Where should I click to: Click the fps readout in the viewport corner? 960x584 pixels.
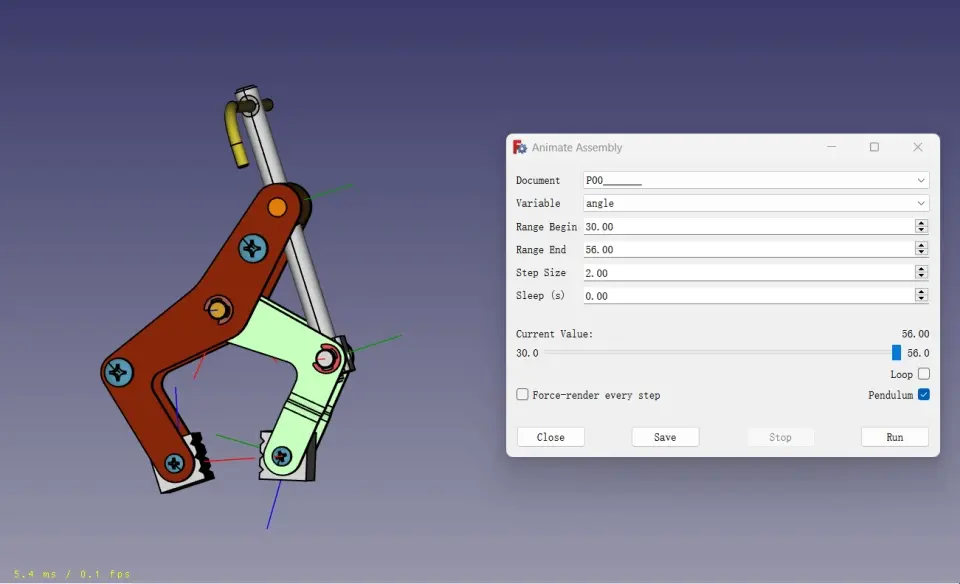pos(72,574)
